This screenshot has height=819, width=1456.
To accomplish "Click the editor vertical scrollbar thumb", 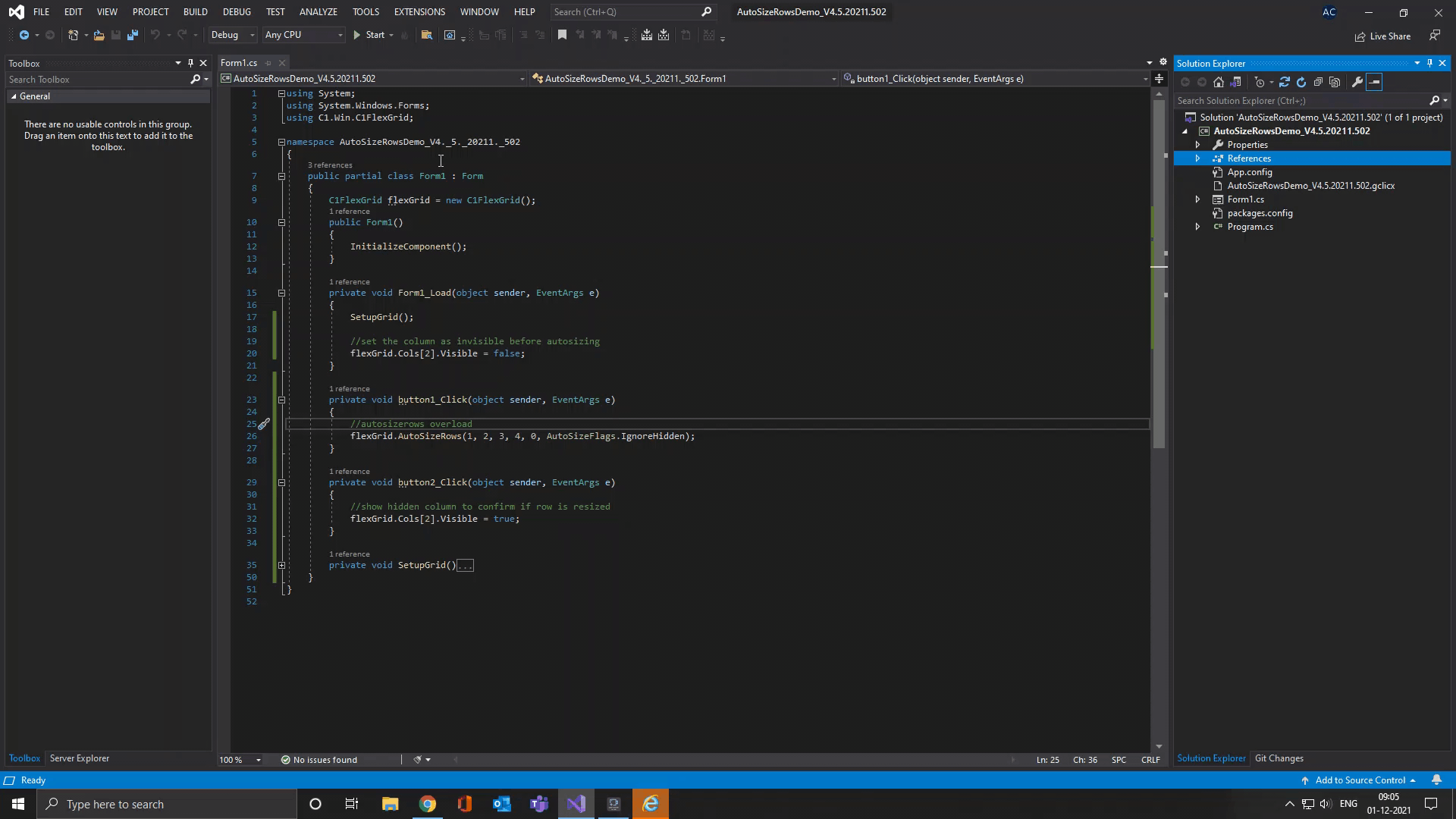I will 1159,274.
